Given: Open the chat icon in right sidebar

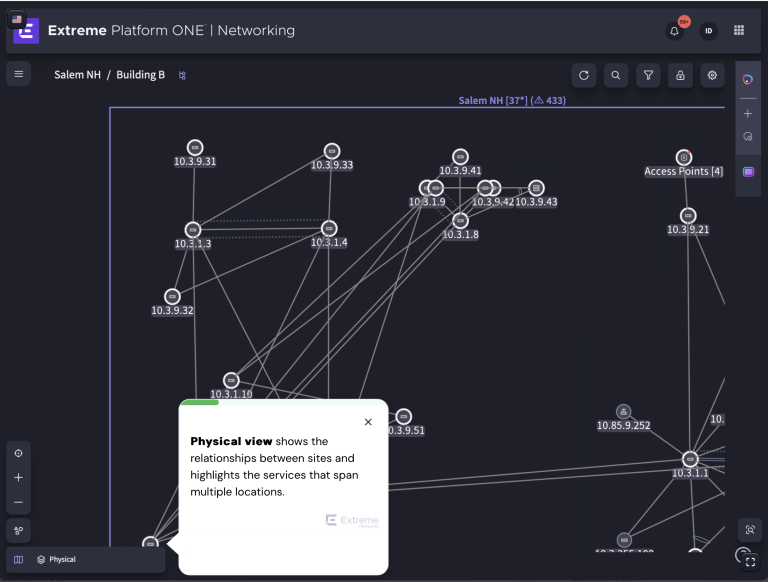Looking at the screenshot, I should click(x=748, y=137).
